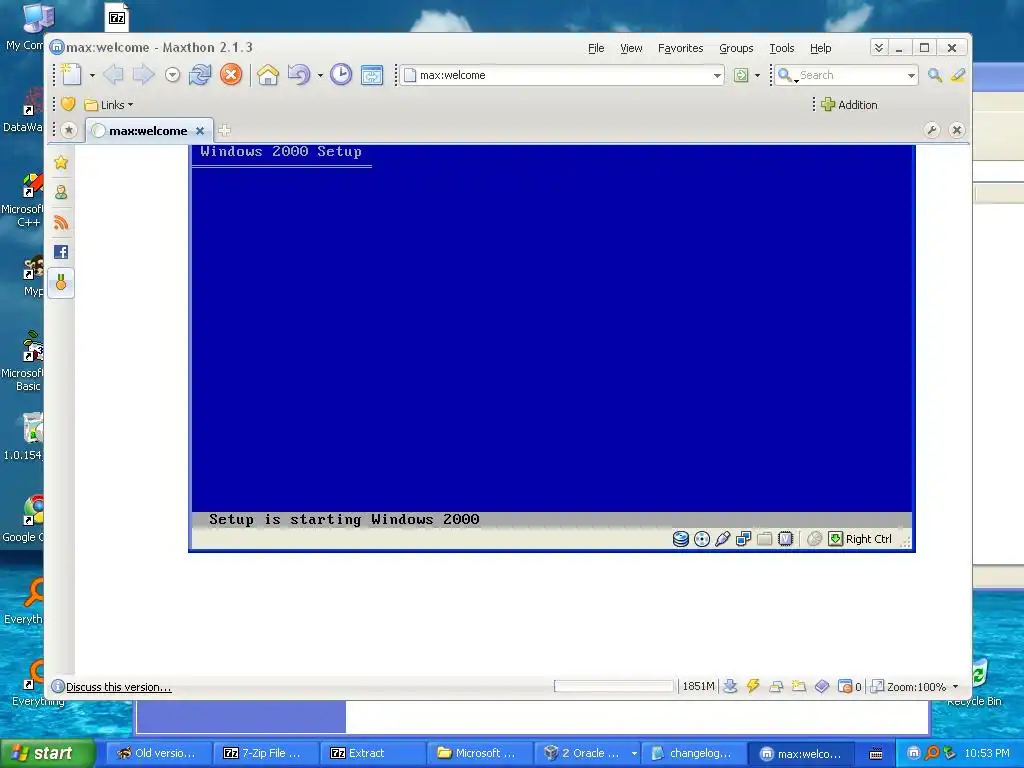Click the download manager status bar icon
Screen dimensions: 1024x768
click(730, 686)
